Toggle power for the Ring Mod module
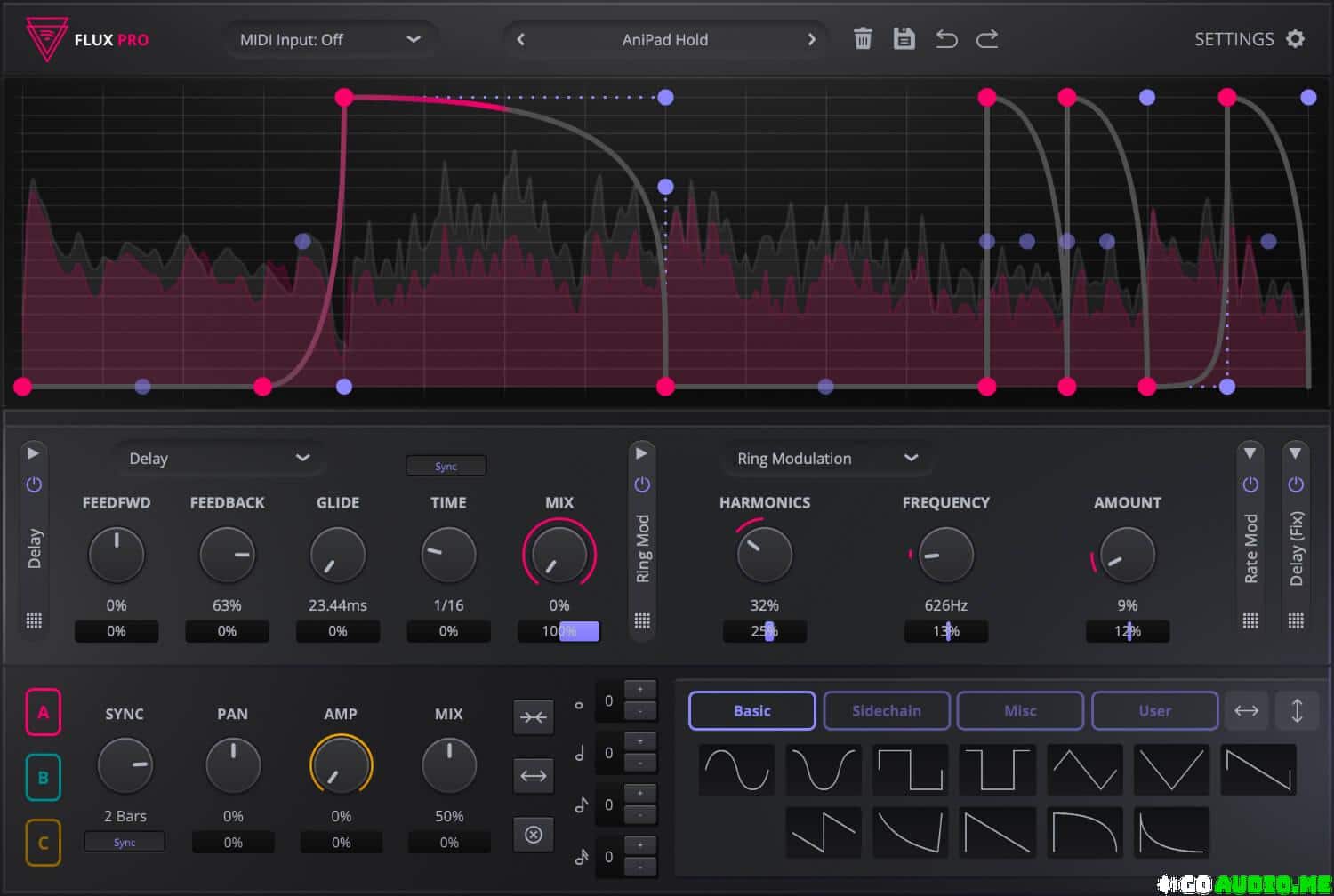Image resolution: width=1334 pixels, height=896 pixels. click(642, 484)
